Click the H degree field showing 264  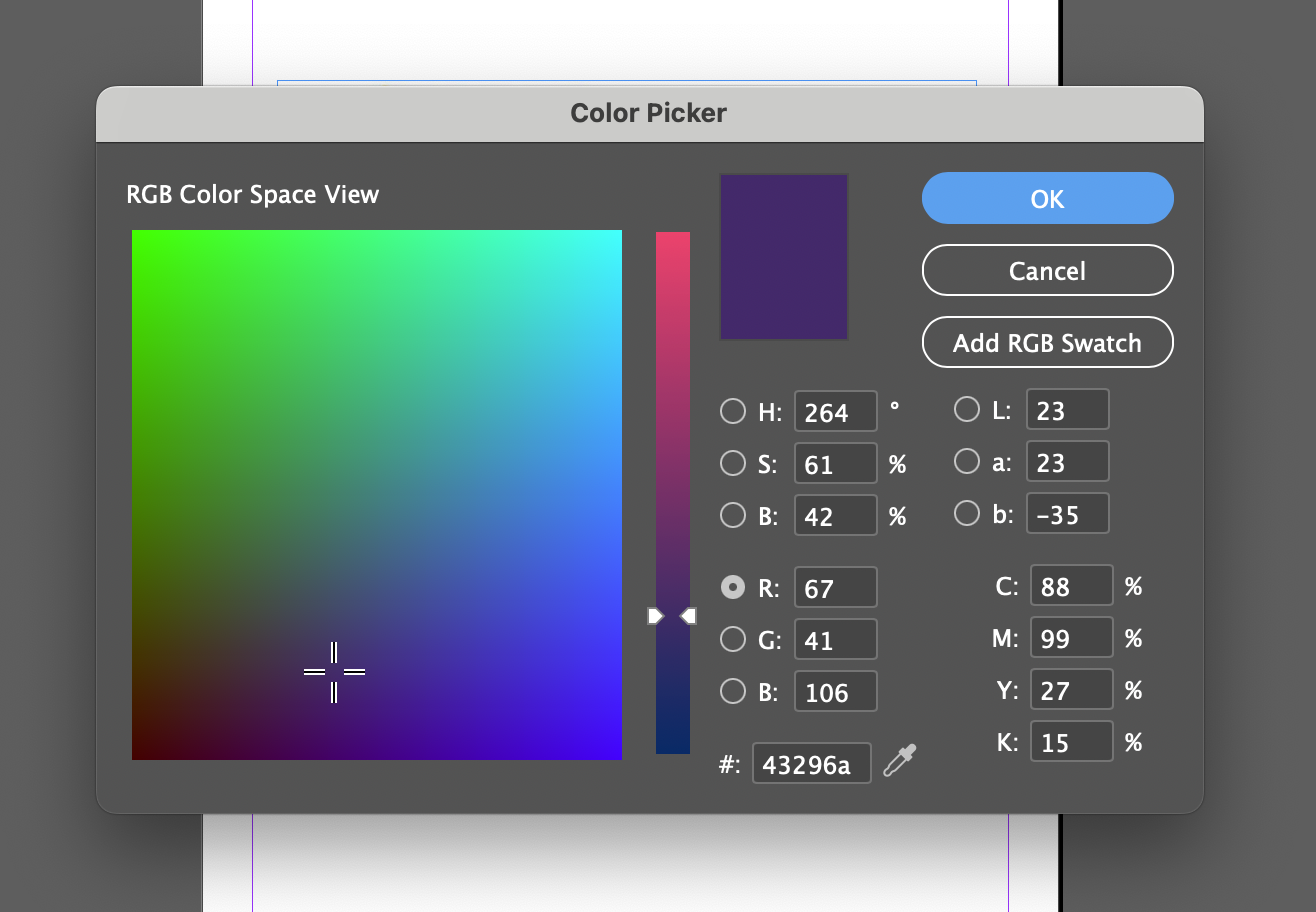click(835, 411)
